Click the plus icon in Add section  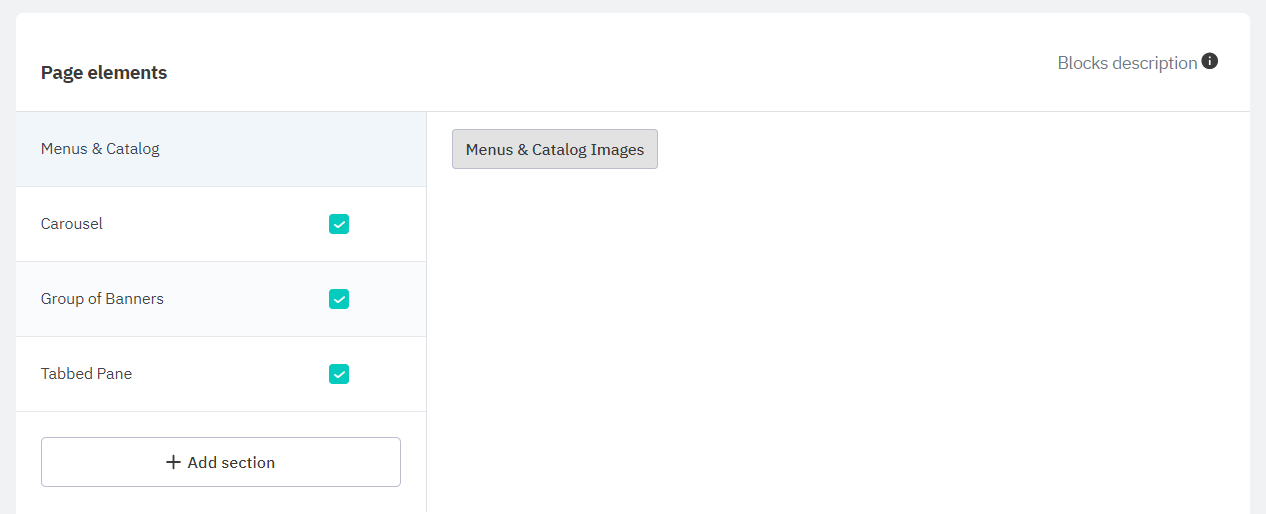click(x=174, y=462)
